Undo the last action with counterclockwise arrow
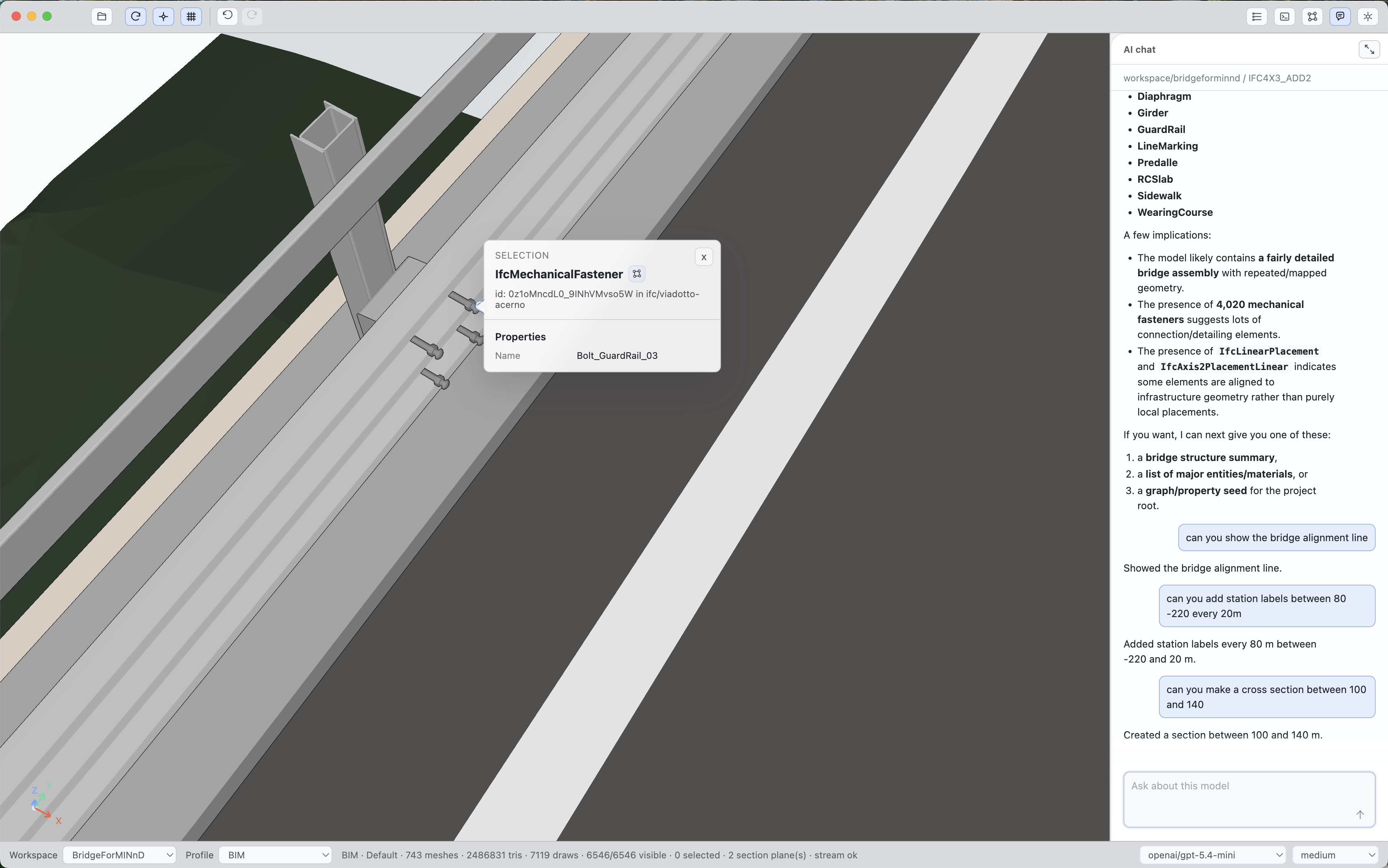 (x=227, y=16)
